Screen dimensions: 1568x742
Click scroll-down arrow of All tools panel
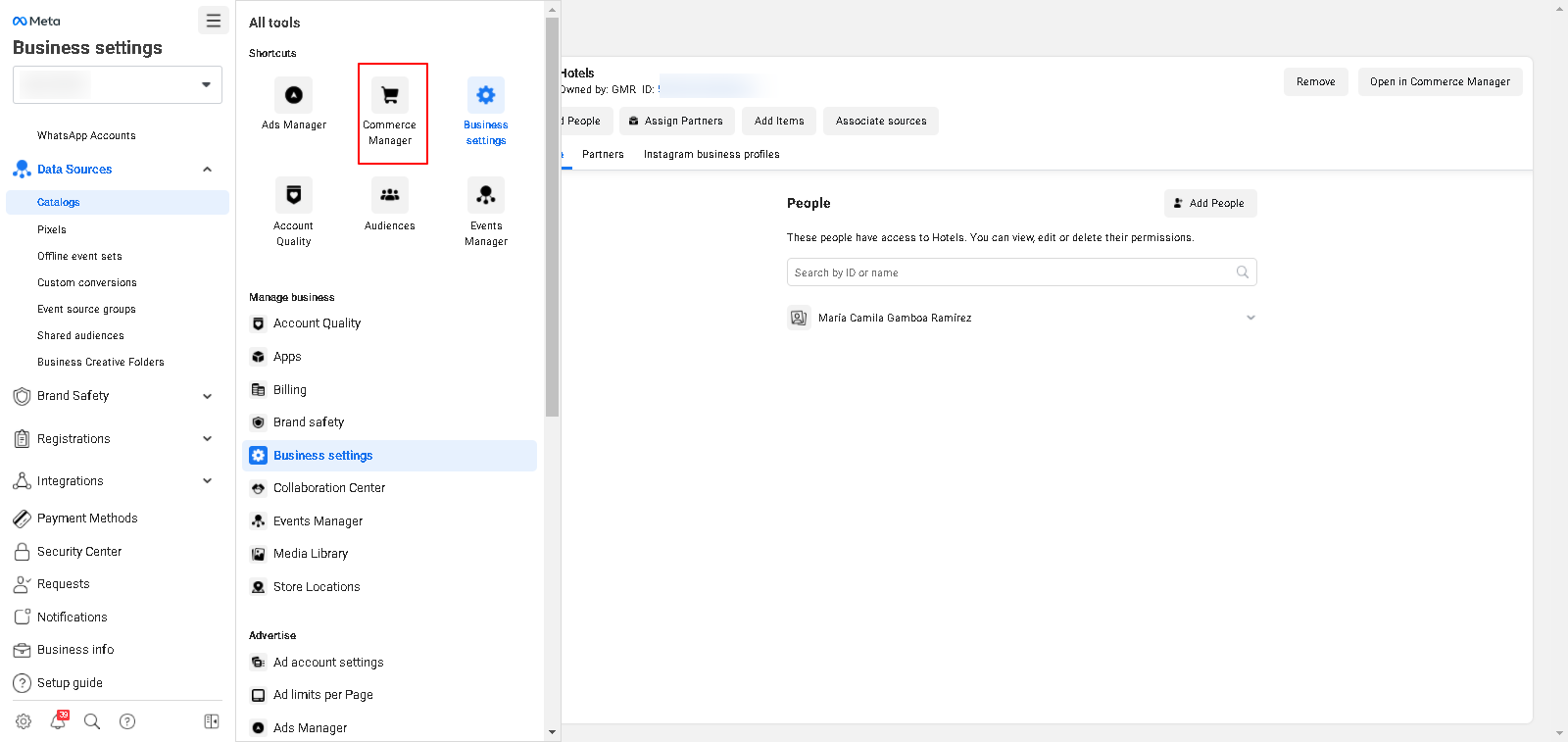coord(552,732)
